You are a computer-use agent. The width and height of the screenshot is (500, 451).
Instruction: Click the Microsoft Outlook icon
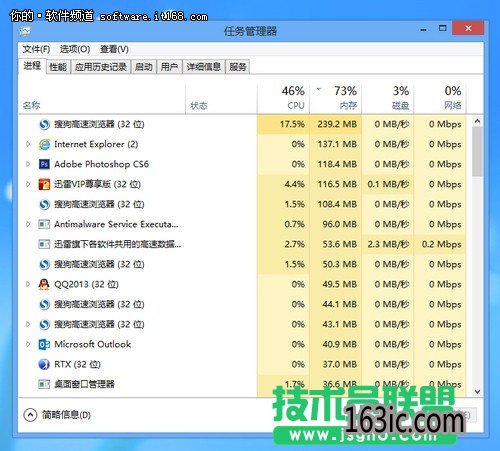click(44, 344)
